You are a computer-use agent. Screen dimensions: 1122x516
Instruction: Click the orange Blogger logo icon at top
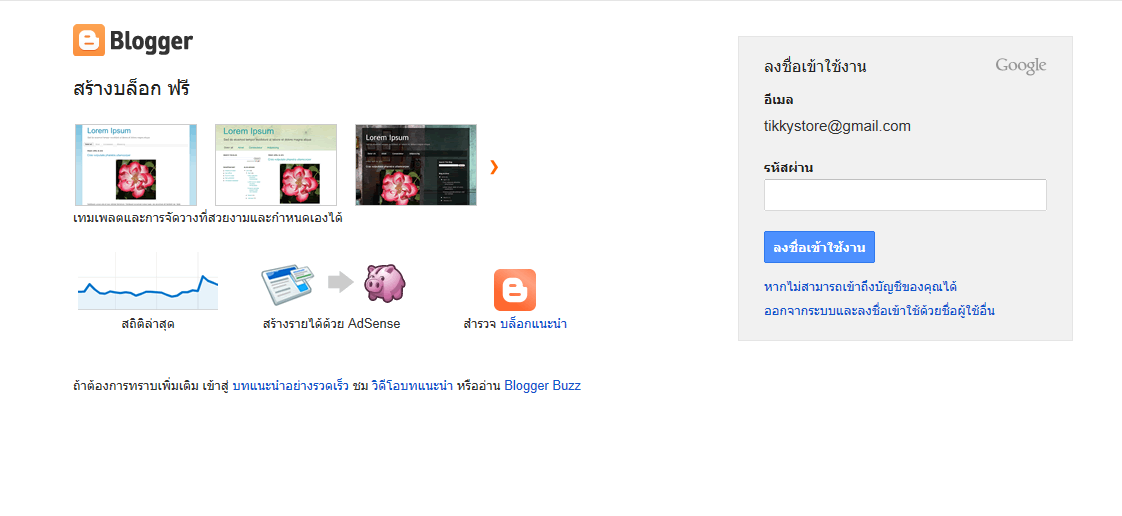(x=89, y=40)
